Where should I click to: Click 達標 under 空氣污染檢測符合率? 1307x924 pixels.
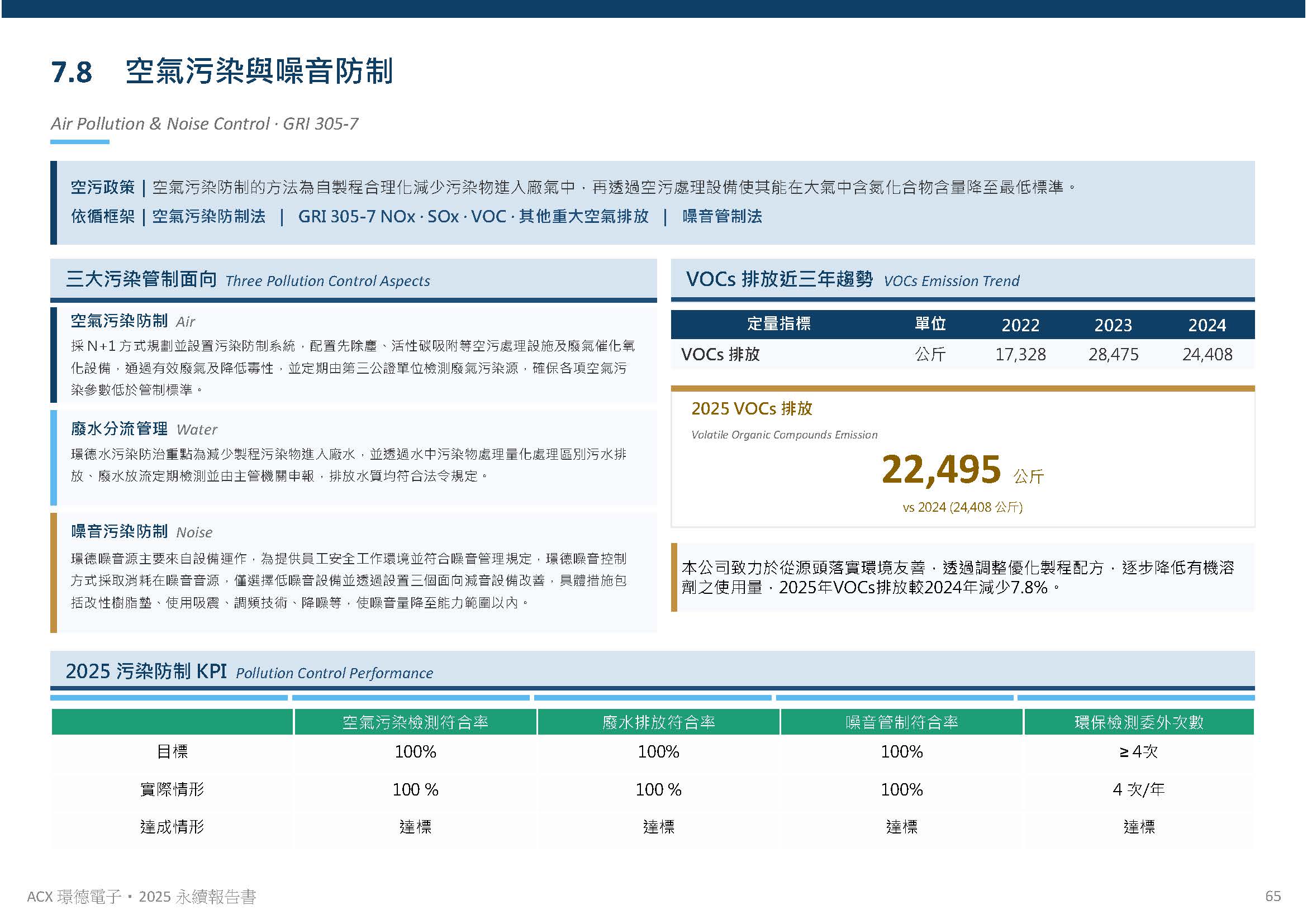pos(416,827)
